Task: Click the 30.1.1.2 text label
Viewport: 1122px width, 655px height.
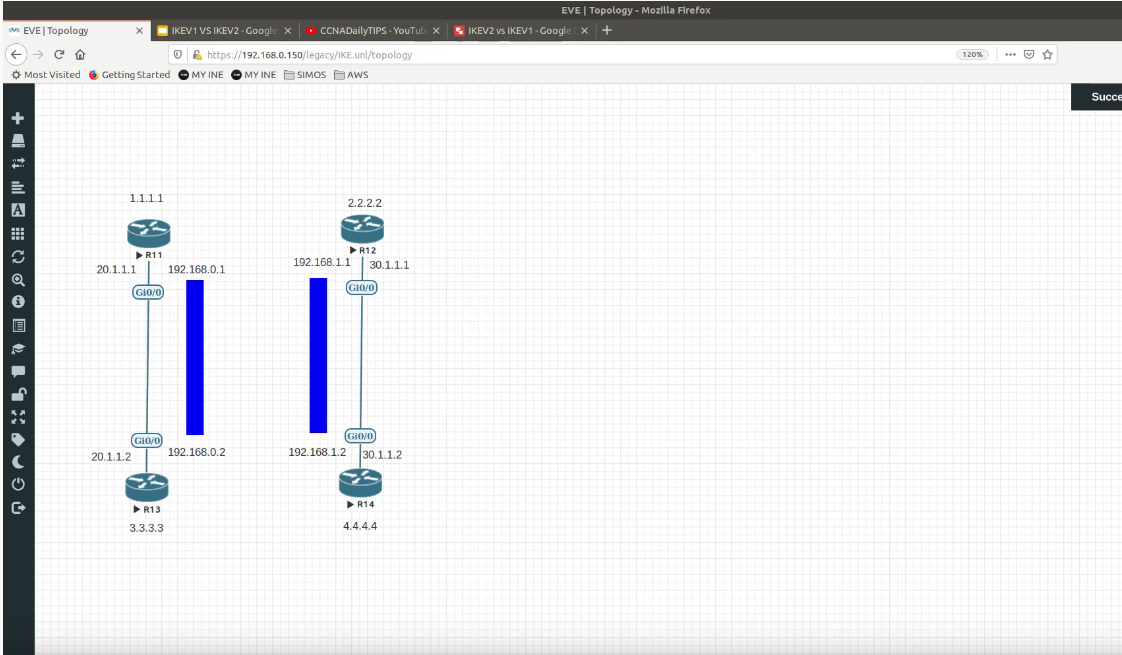Action: click(382, 455)
